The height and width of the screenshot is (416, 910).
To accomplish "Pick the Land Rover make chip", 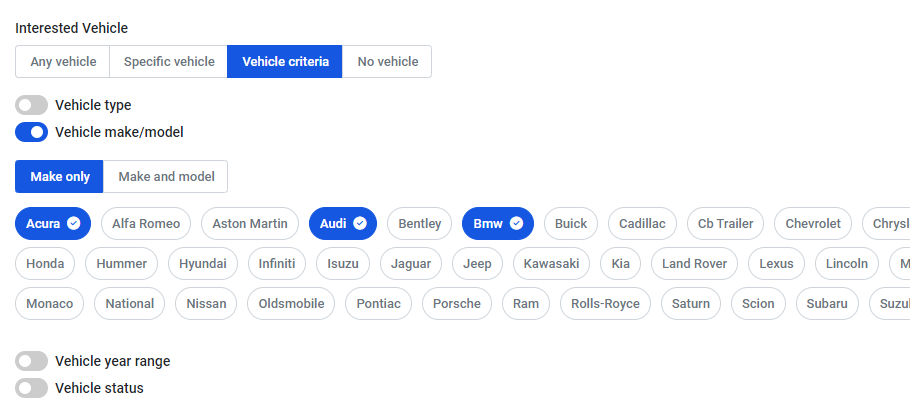I will point(694,263).
